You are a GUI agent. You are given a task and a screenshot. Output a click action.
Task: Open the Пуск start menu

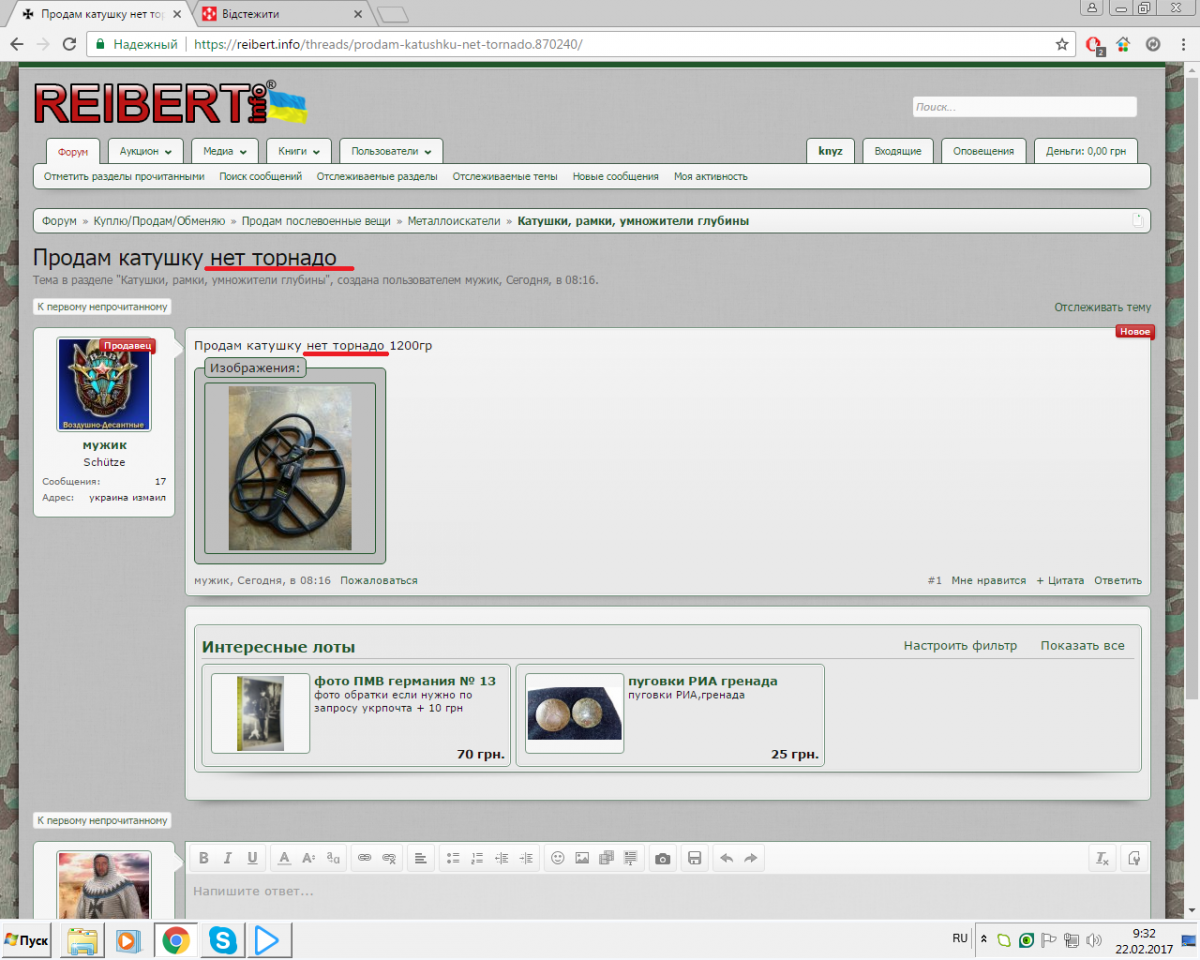click(x=27, y=940)
